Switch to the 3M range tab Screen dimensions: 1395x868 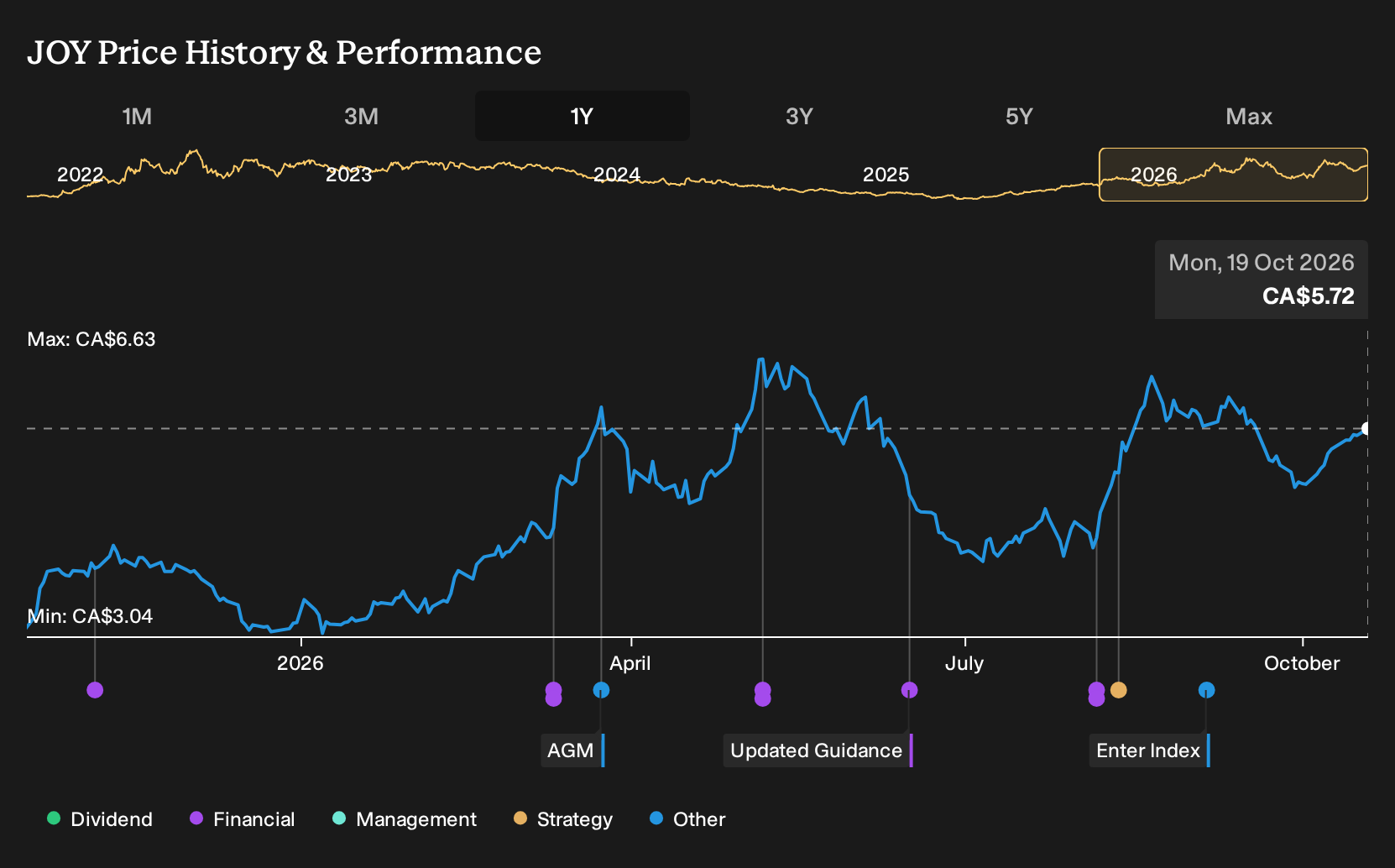[361, 116]
